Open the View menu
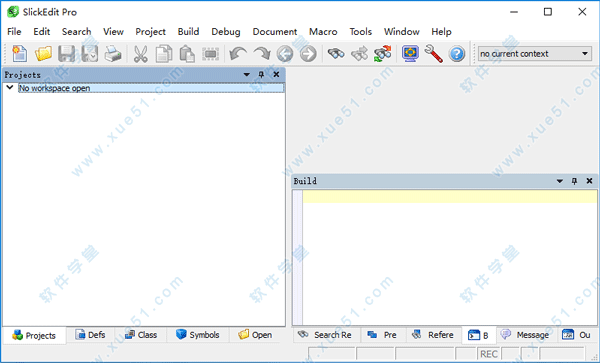 (113, 32)
